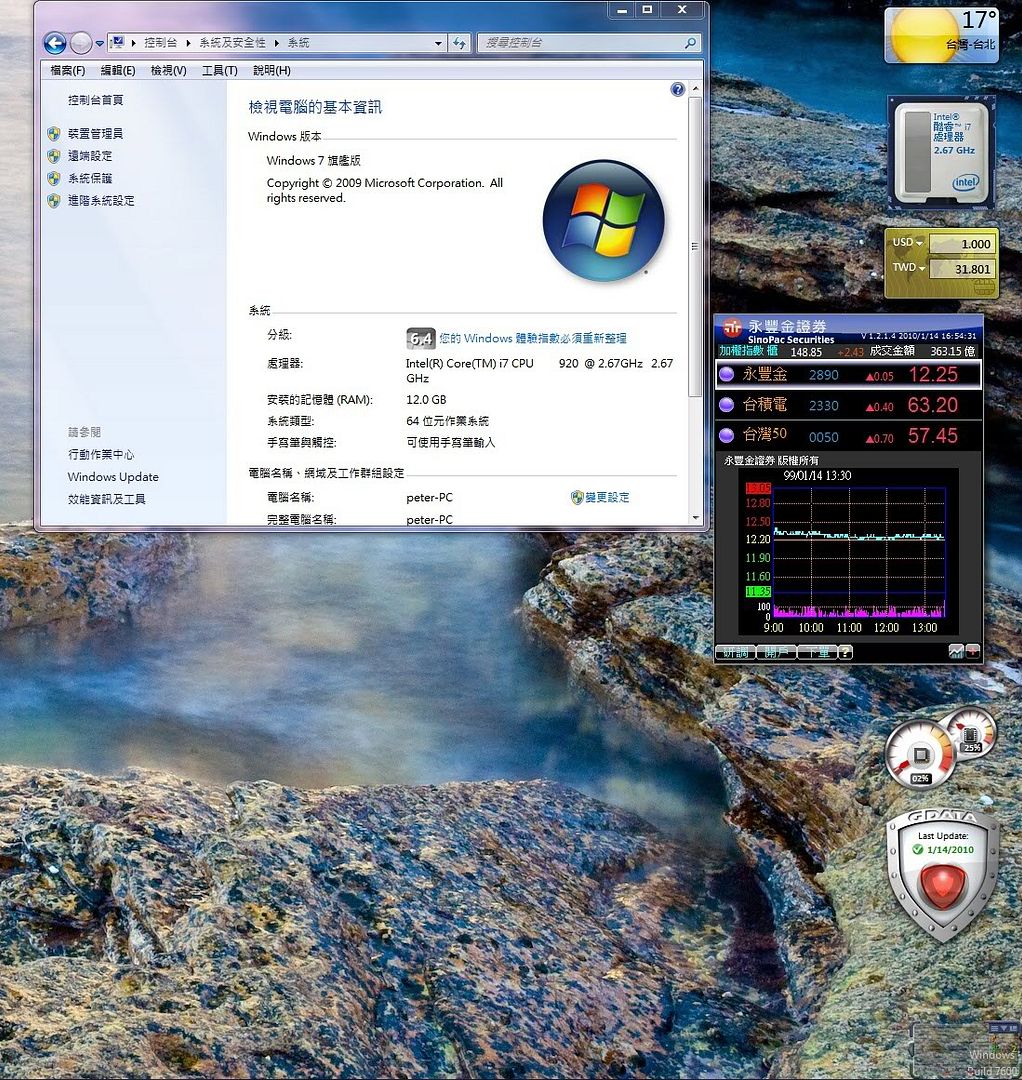Screen dimensions: 1022x1080
Task: Open the 控制台首頁 link
Action: [x=96, y=100]
